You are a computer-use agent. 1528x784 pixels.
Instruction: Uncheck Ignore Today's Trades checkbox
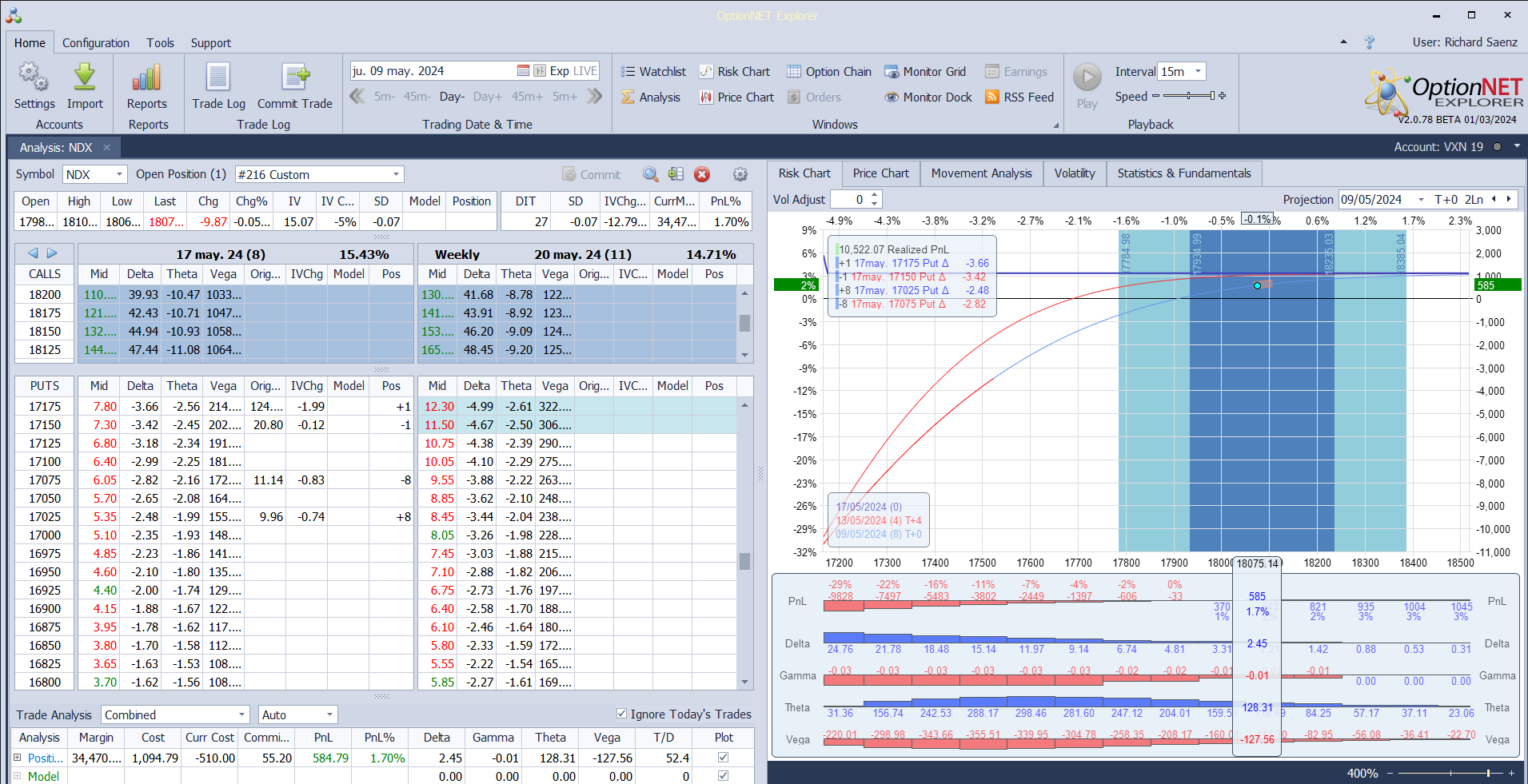(621, 714)
